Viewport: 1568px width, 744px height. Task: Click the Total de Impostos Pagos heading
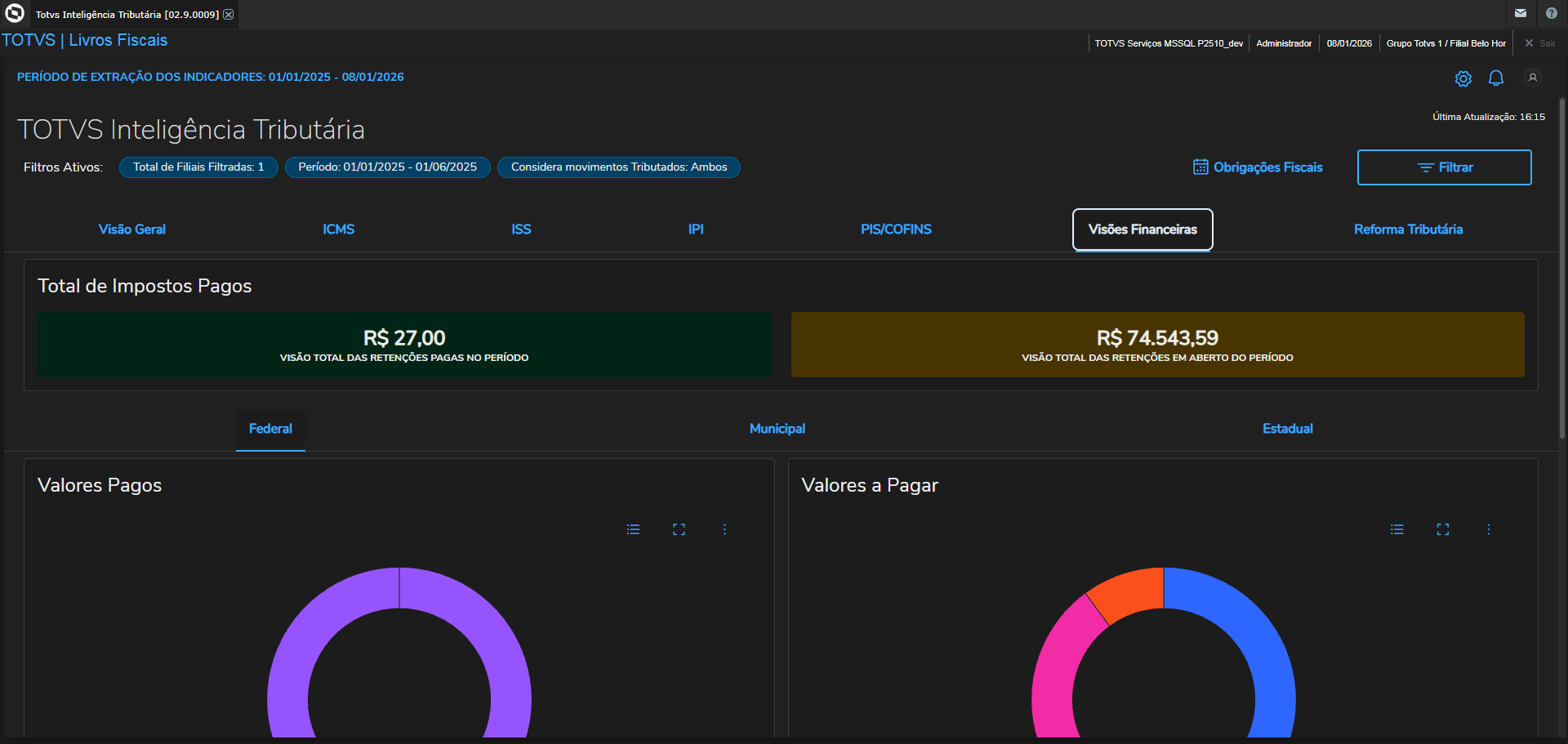pyautogui.click(x=145, y=286)
